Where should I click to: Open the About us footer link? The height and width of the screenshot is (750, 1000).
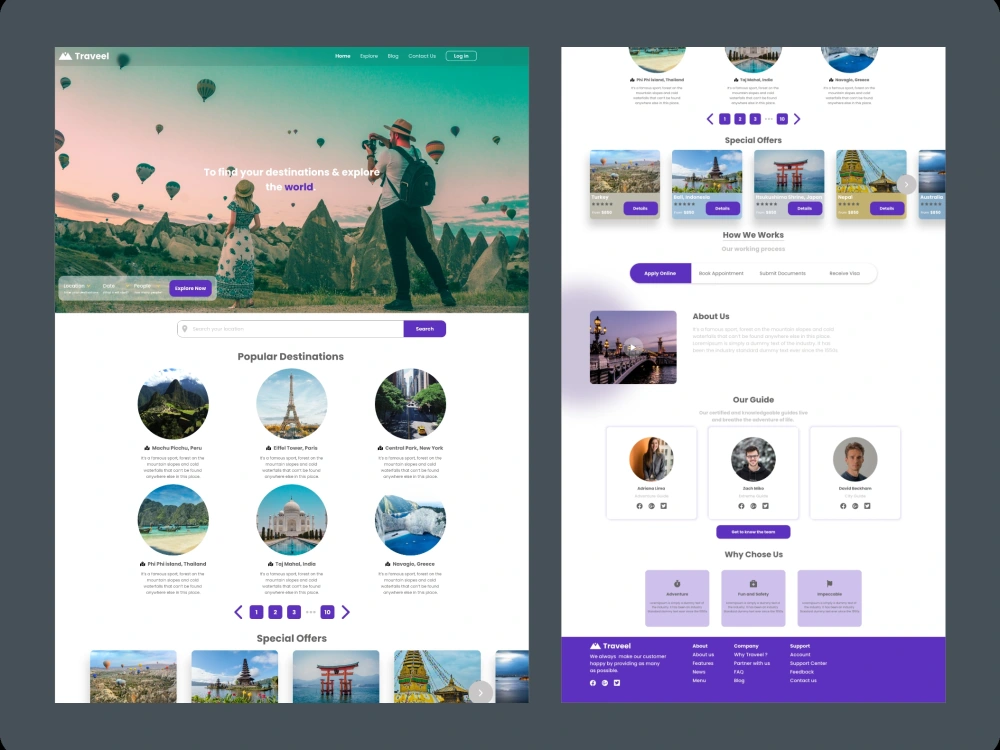point(703,654)
